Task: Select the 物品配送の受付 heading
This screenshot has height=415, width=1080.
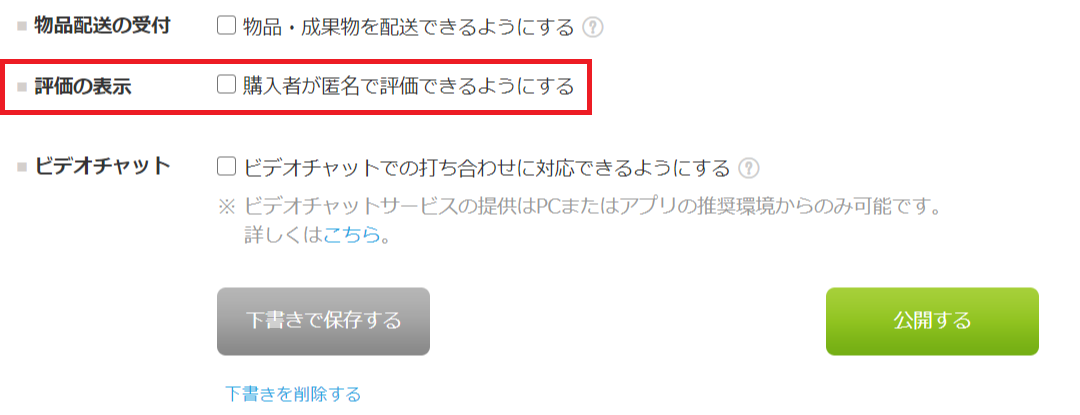Action: (x=103, y=26)
